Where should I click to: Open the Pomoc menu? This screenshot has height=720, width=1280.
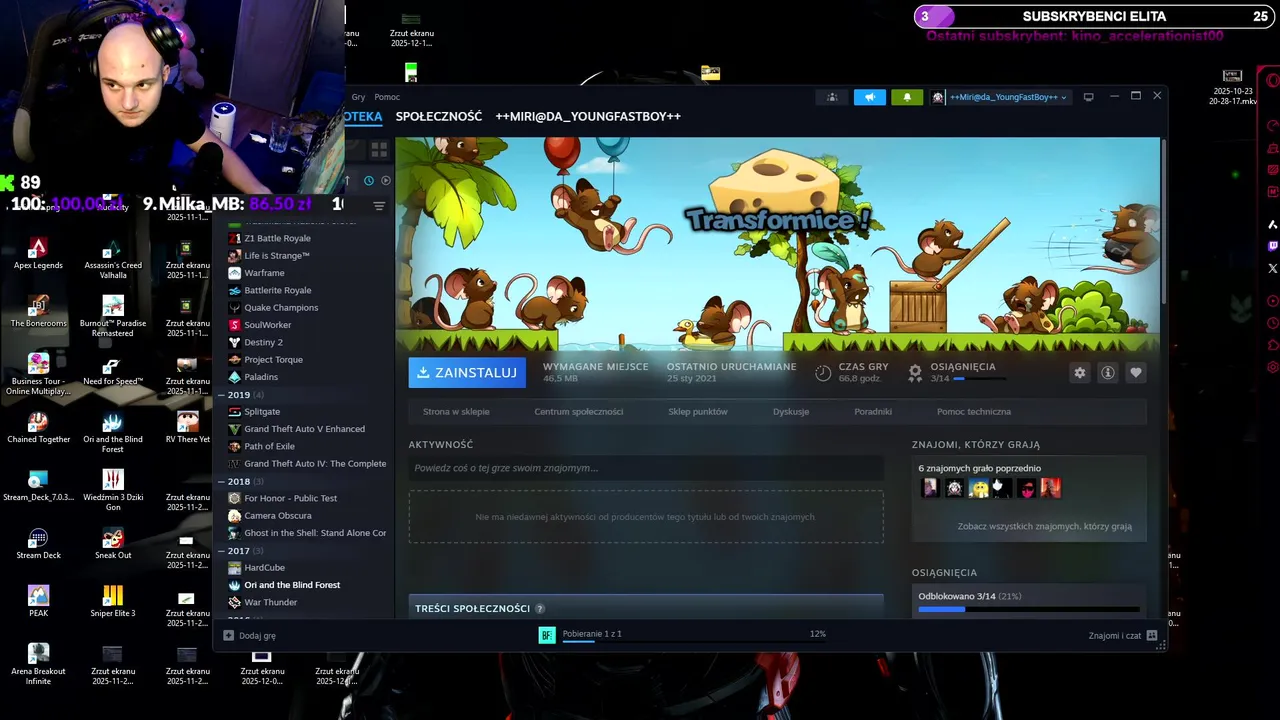[387, 97]
